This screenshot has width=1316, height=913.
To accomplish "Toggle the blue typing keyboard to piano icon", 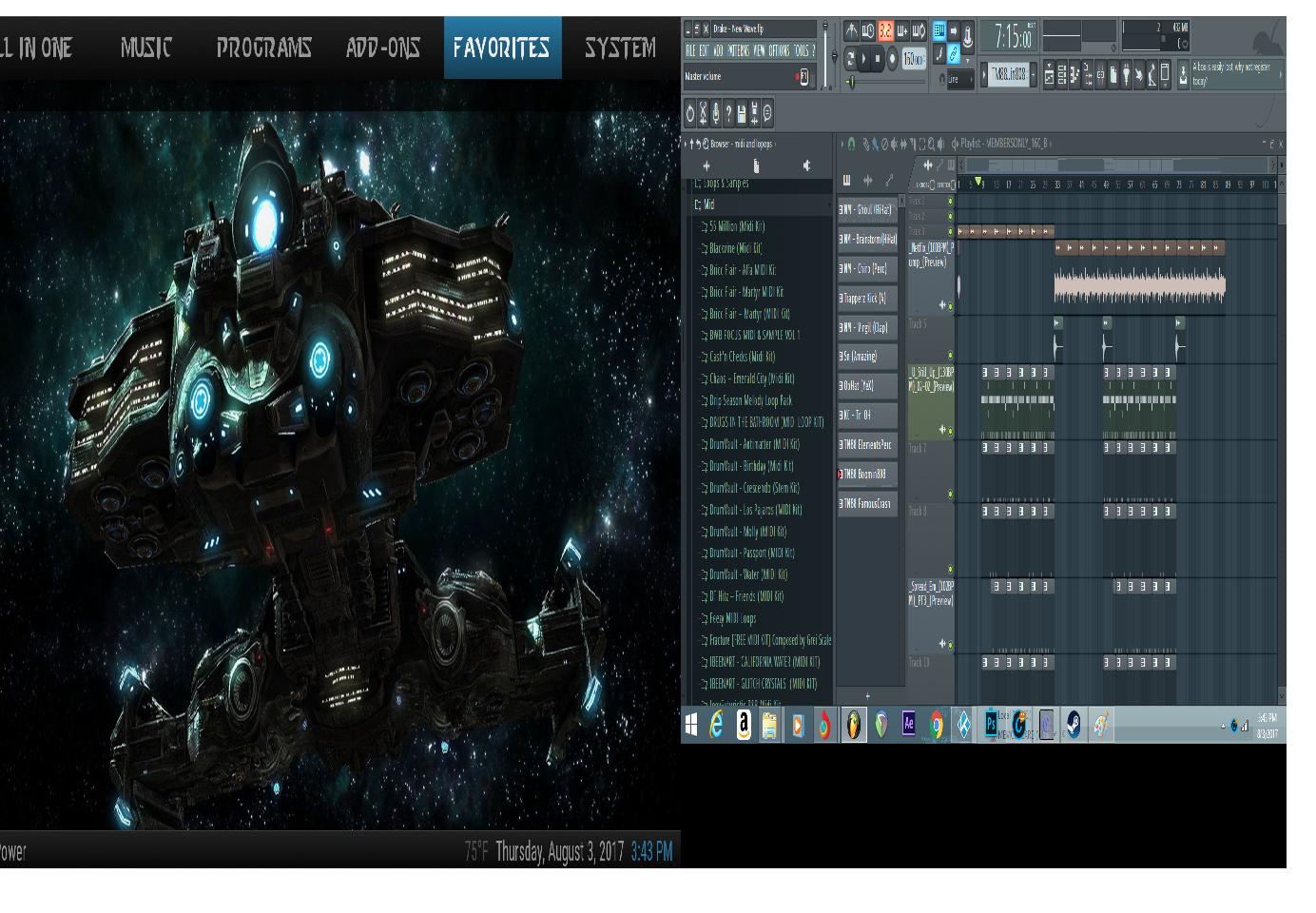I will pos(939,31).
